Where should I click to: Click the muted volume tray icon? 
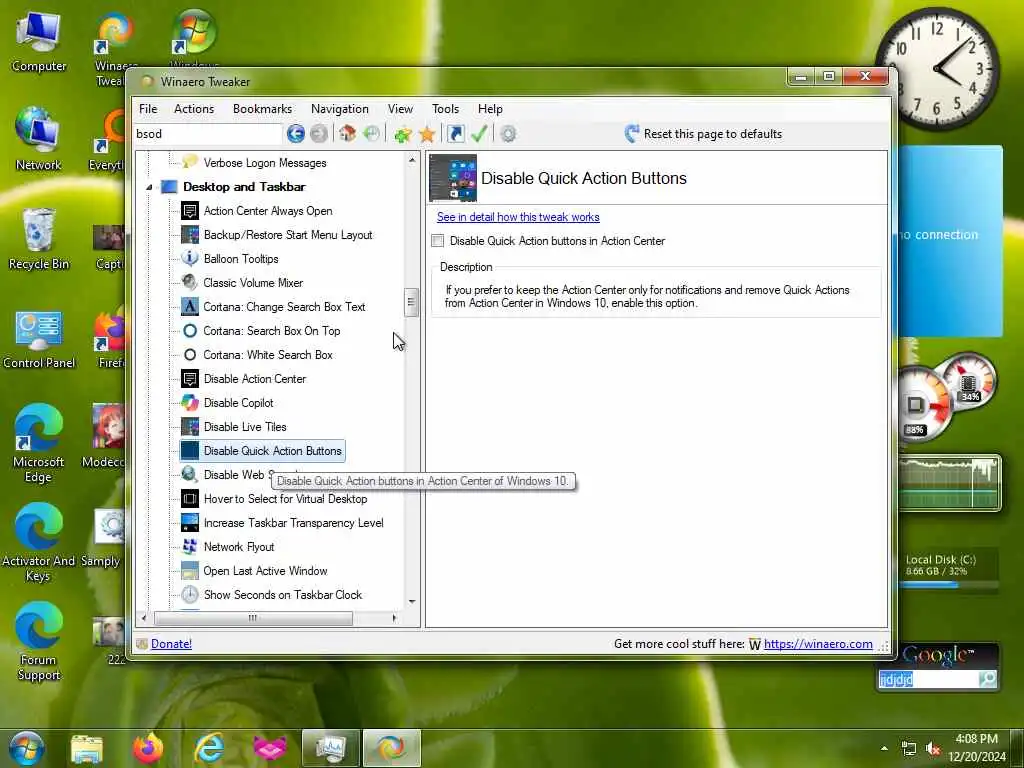pyautogui.click(x=934, y=749)
